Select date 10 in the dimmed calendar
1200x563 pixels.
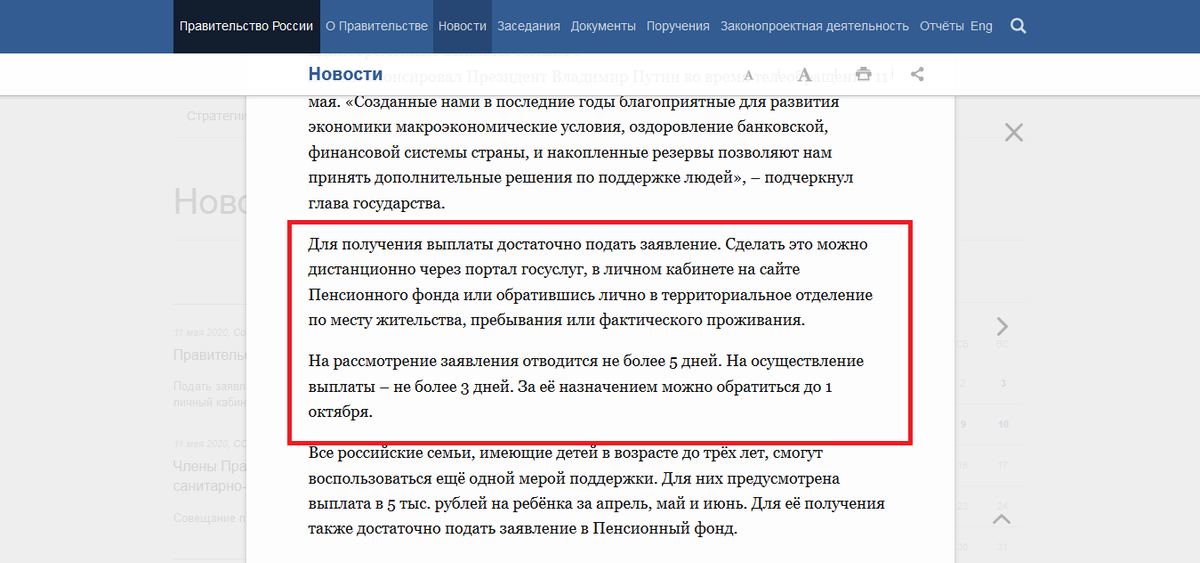click(x=1002, y=424)
